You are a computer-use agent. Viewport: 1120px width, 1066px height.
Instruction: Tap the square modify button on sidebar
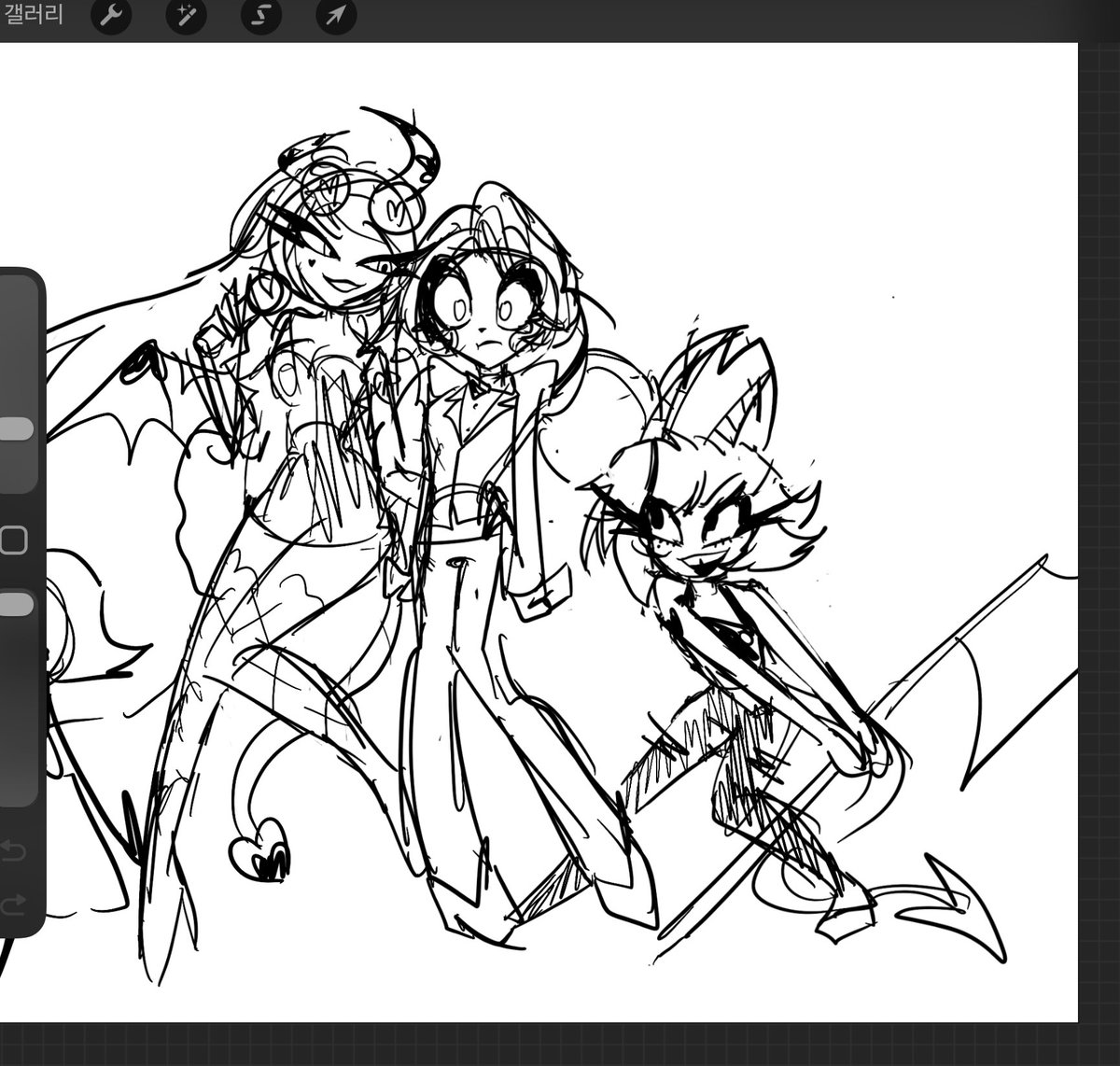coord(13,540)
